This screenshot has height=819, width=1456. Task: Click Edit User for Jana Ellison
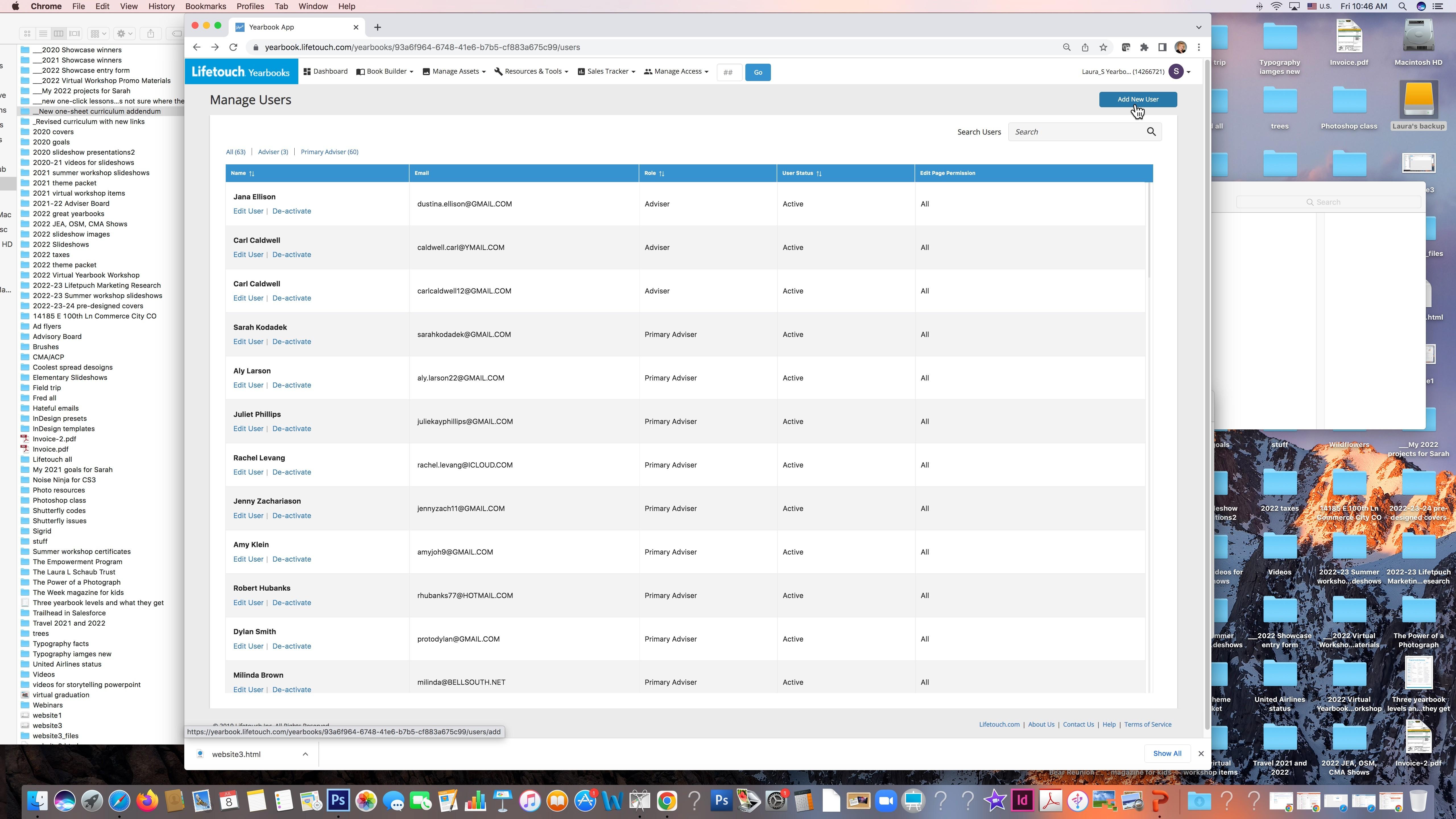click(248, 211)
